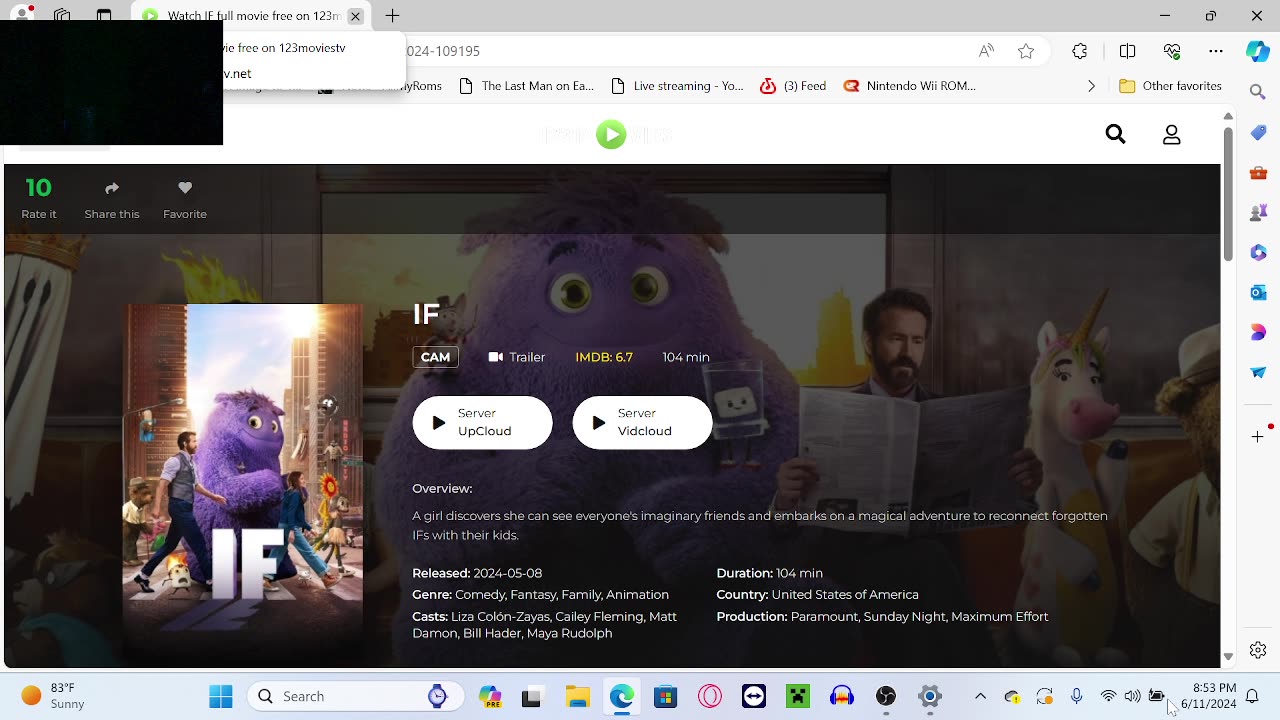This screenshot has height=720, width=1280.
Task: Open weather widget 83°F Sunny
Action: point(55,696)
